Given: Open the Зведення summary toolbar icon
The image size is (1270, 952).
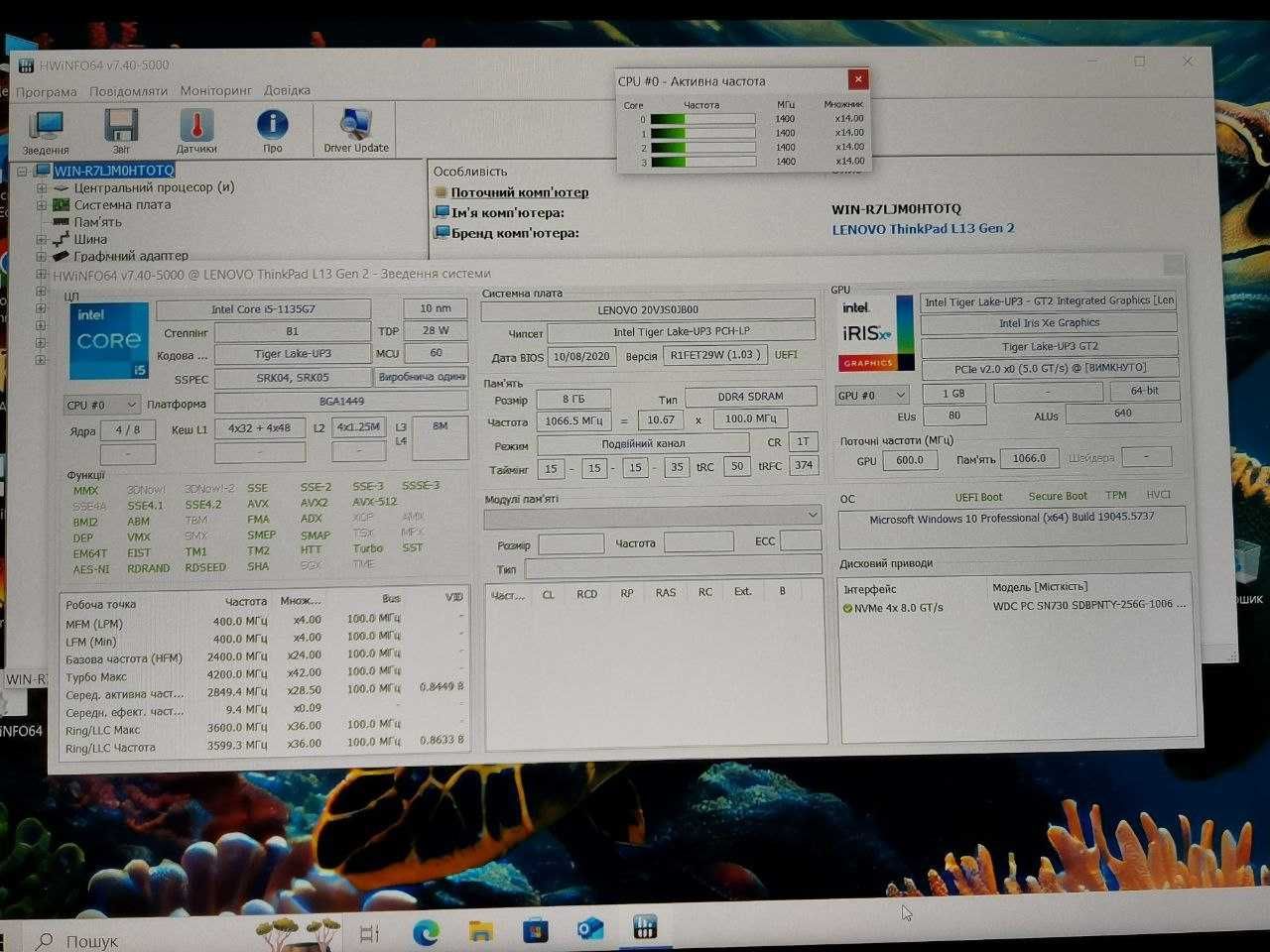Looking at the screenshot, I should coord(46,132).
